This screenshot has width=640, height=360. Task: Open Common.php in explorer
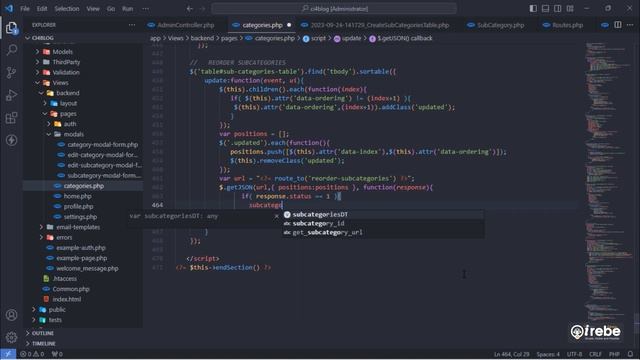click(x=71, y=289)
